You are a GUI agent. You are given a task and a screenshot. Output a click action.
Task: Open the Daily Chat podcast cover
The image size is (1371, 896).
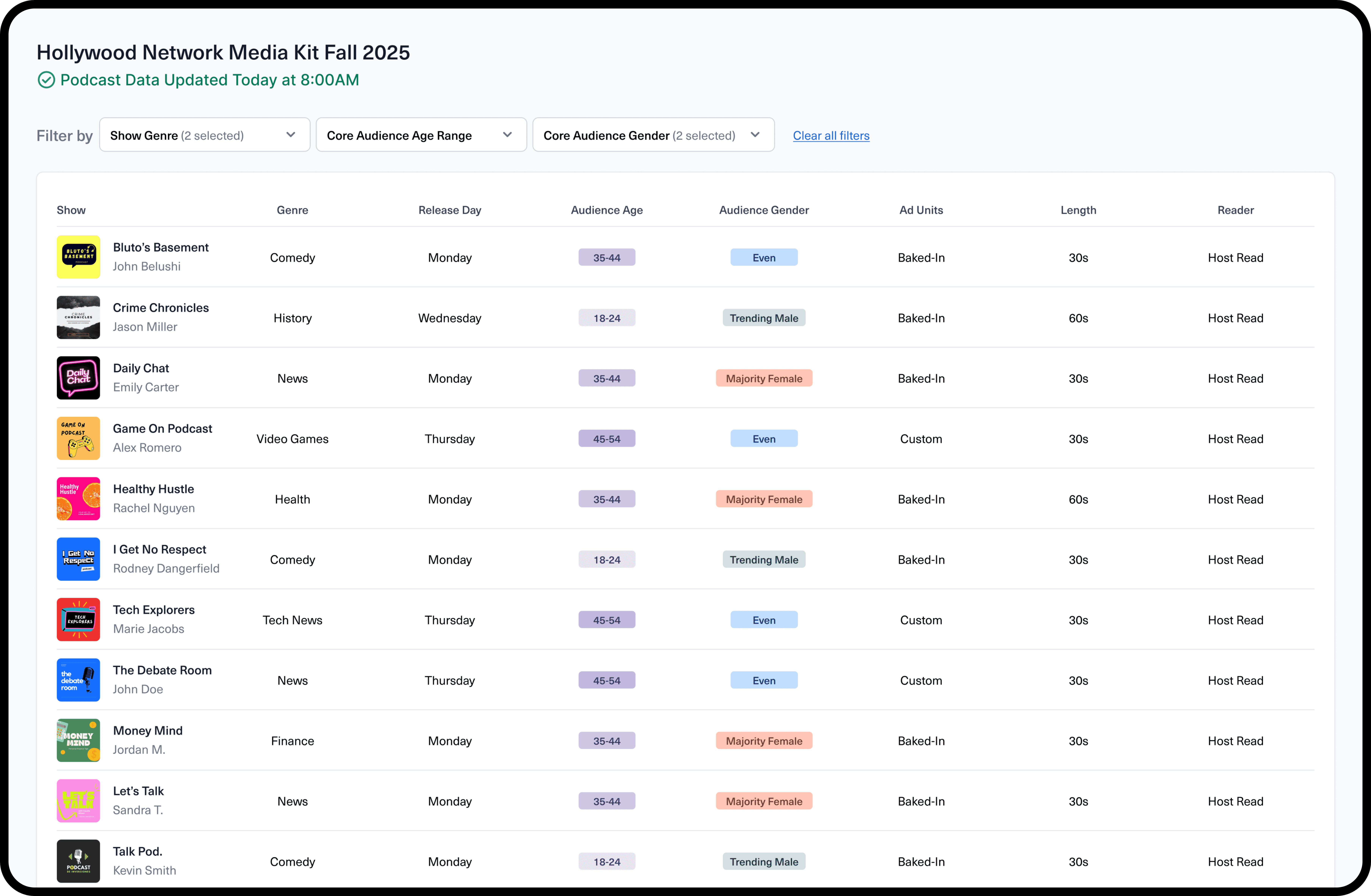pyautogui.click(x=78, y=378)
